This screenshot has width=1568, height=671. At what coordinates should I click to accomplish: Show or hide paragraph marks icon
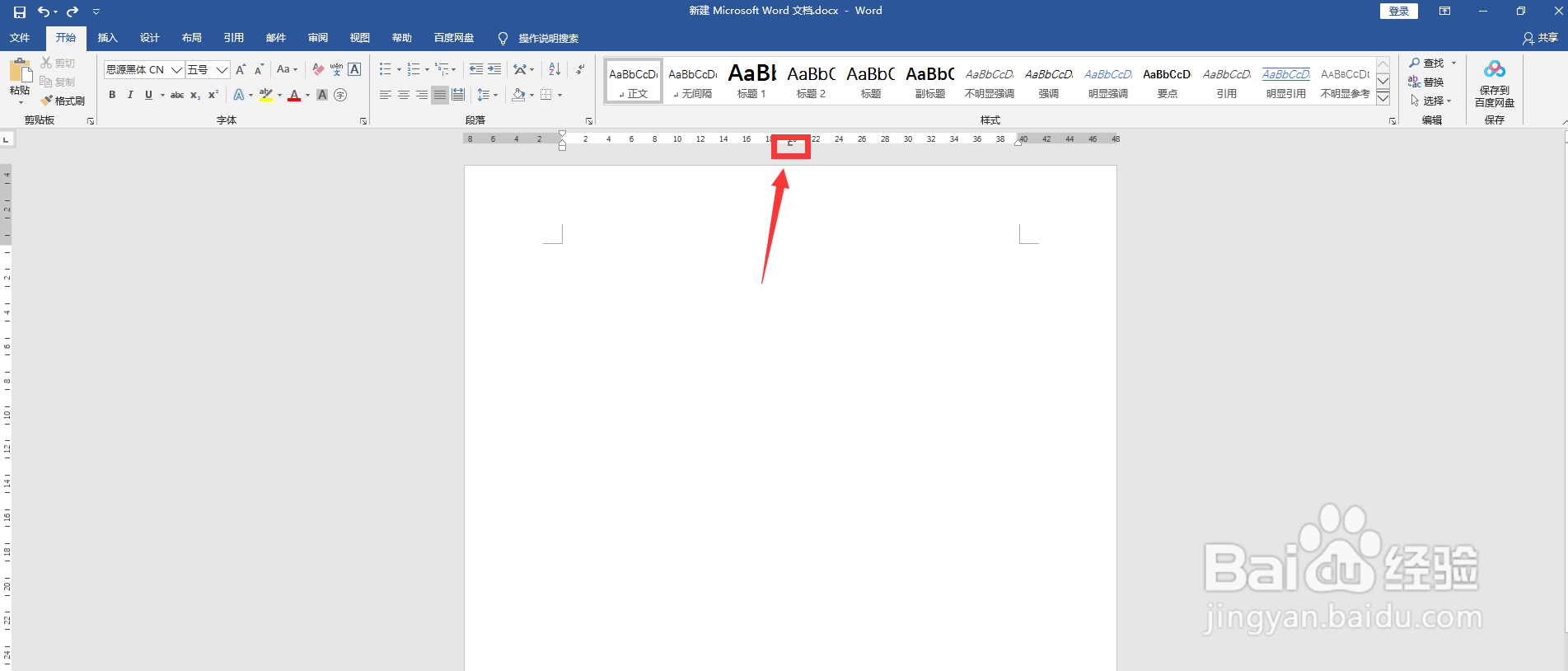[580, 69]
